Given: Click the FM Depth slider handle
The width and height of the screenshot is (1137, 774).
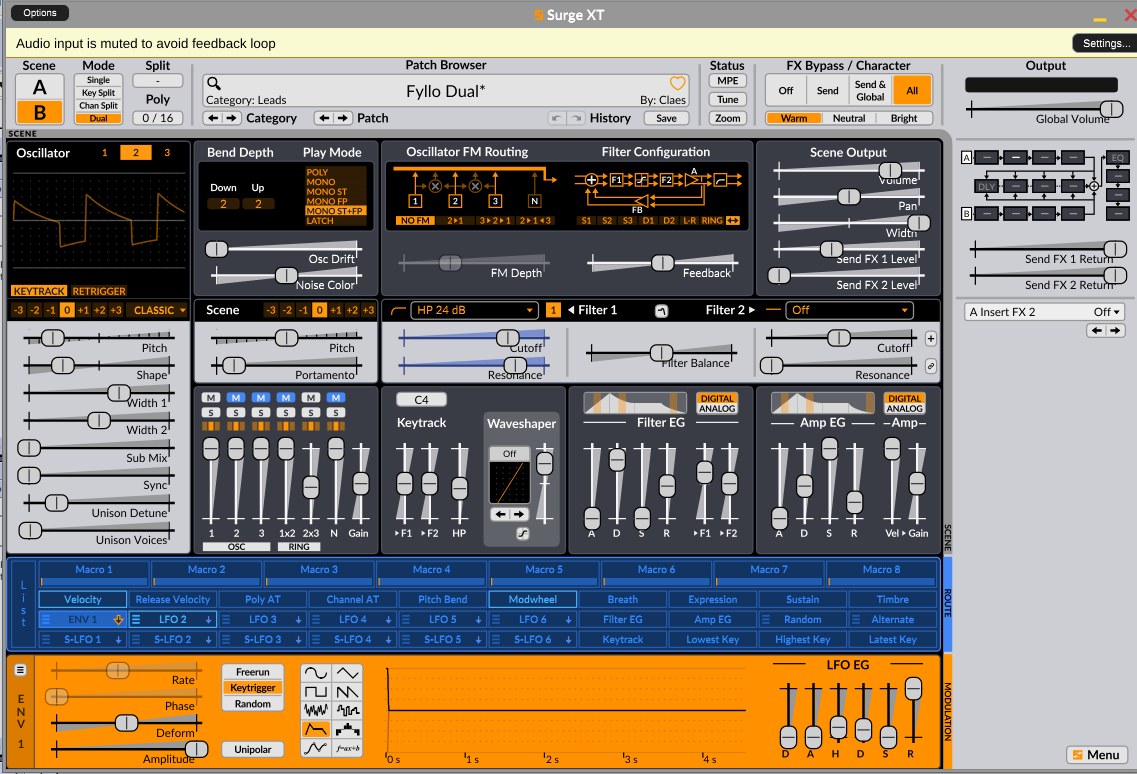Looking at the screenshot, I should pyautogui.click(x=450, y=263).
